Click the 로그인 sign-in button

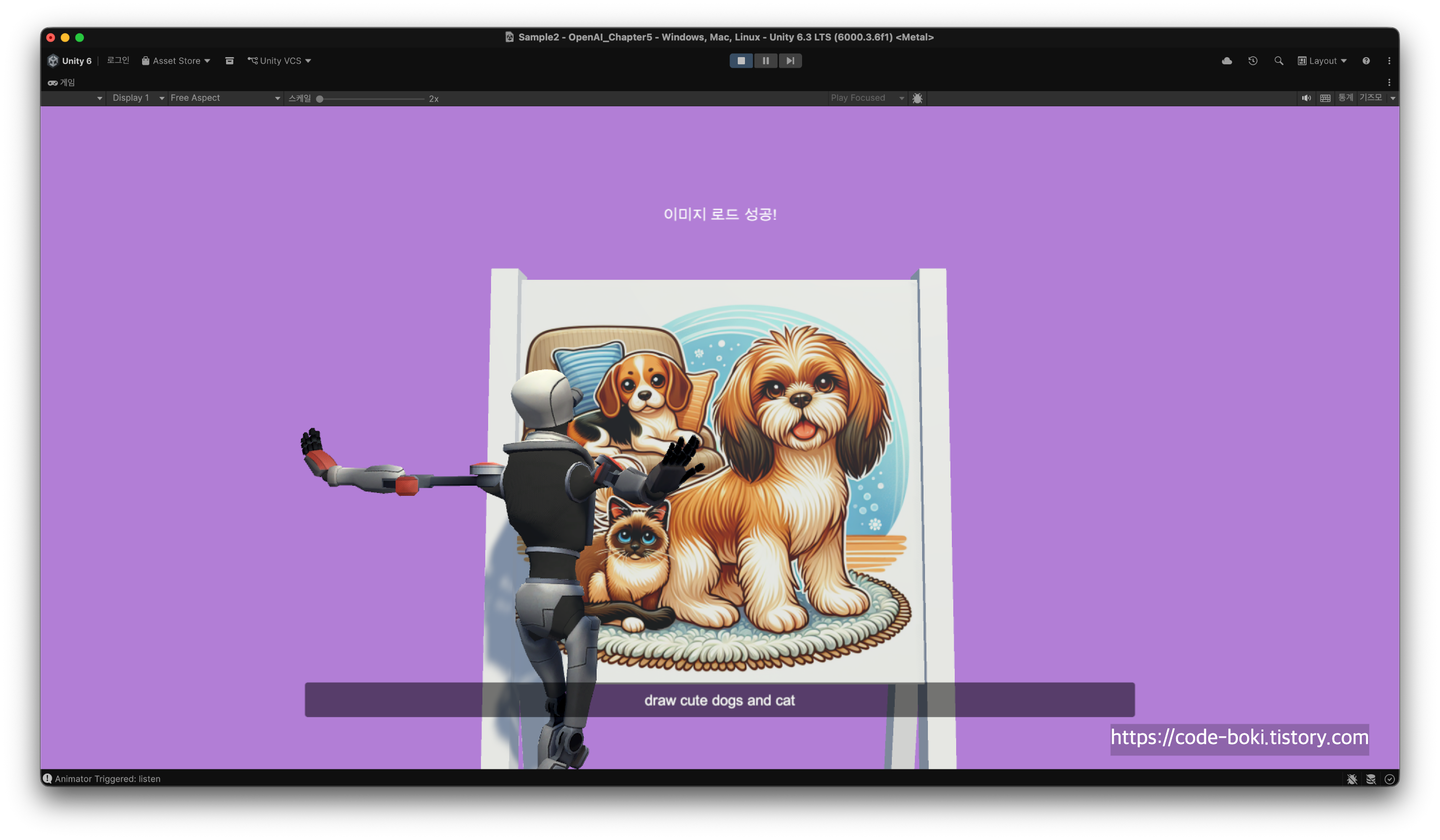(118, 60)
